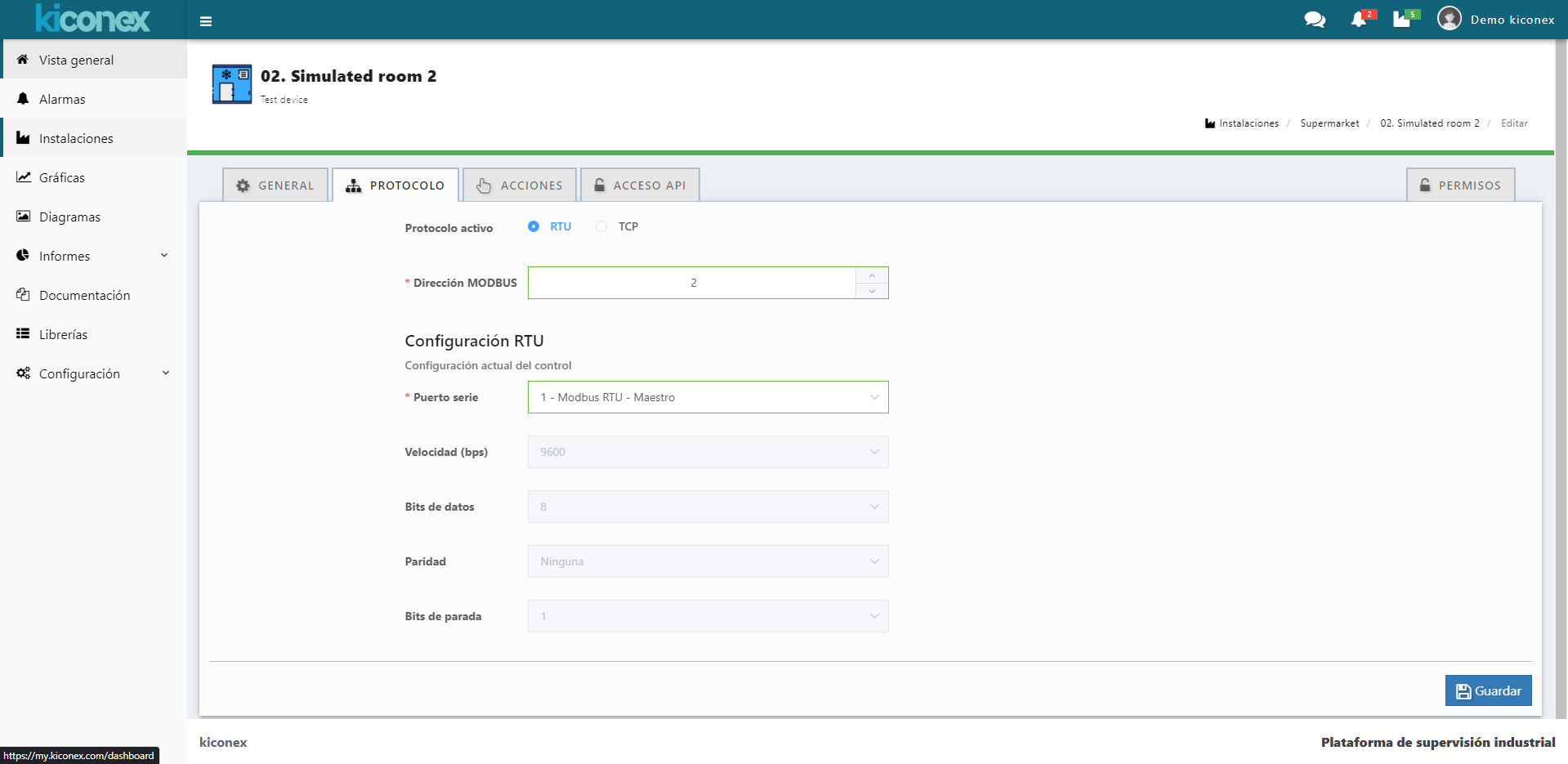Open the Puerto serie dropdown
The width and height of the screenshot is (1568, 764).
coord(708,397)
